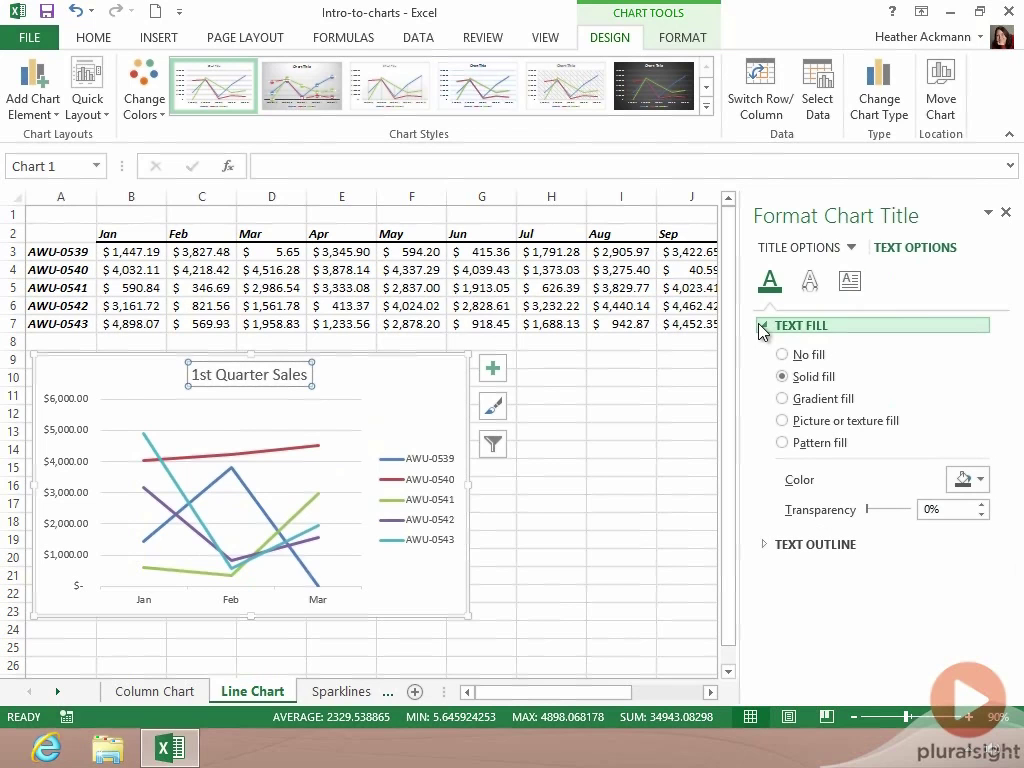Click the Transparency slider handle
1024x768 pixels.
tap(867, 509)
